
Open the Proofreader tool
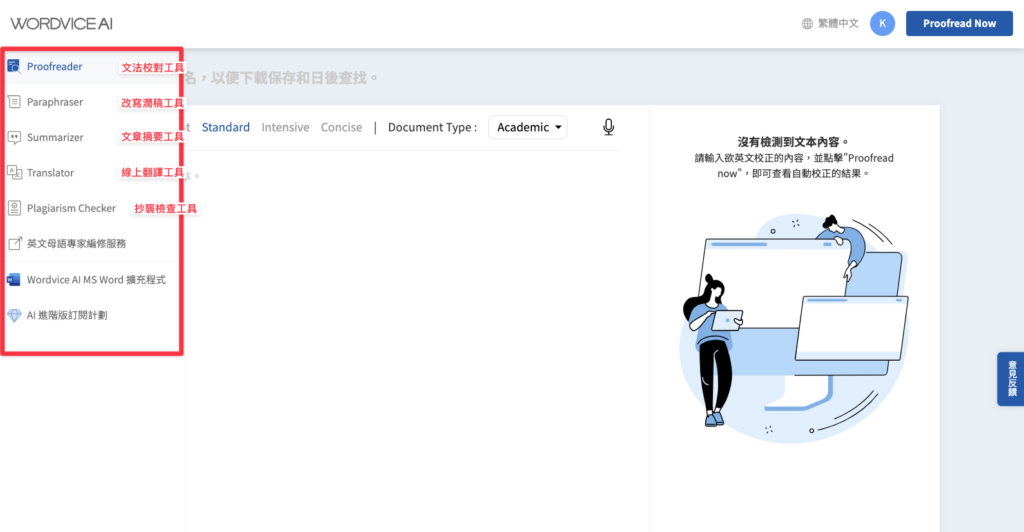point(54,67)
